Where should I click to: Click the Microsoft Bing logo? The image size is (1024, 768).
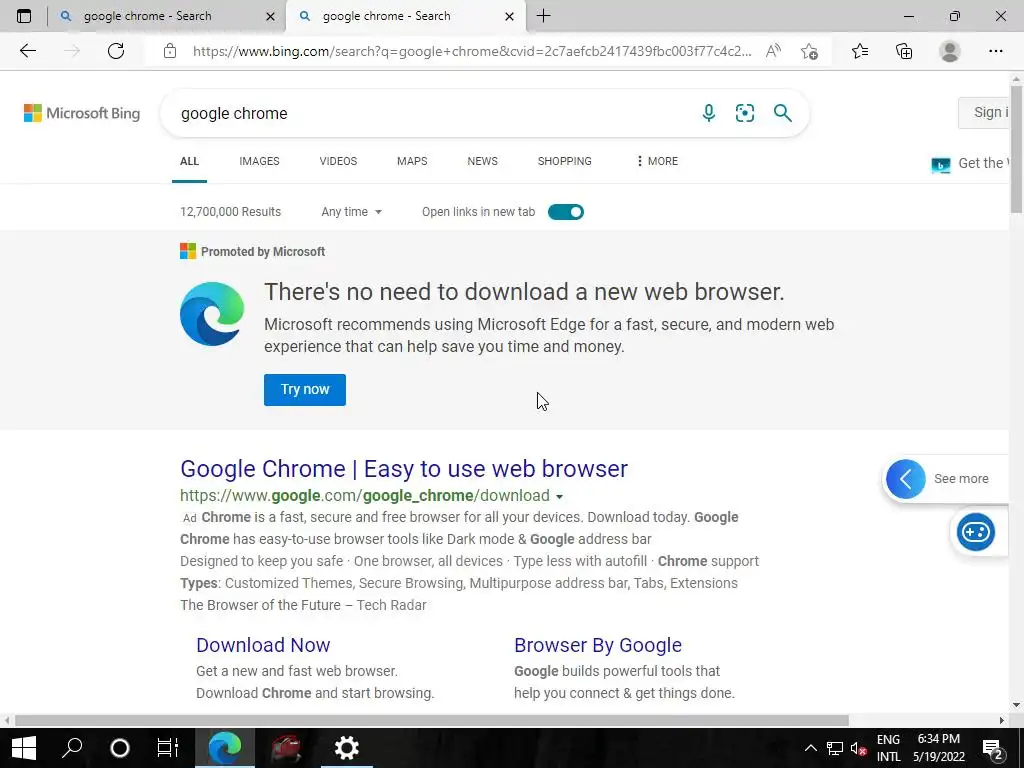[82, 113]
